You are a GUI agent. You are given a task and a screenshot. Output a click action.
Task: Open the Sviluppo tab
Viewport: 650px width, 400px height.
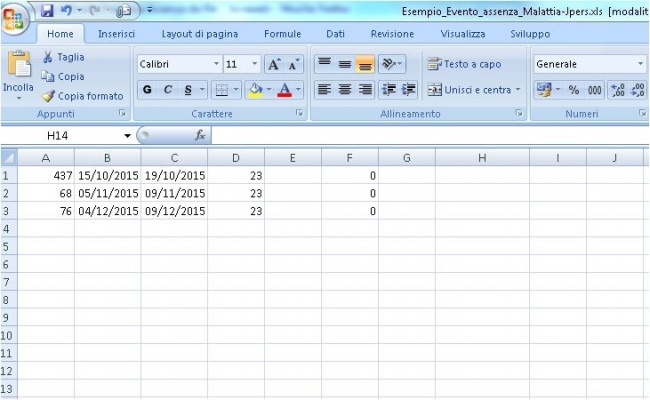pos(530,34)
